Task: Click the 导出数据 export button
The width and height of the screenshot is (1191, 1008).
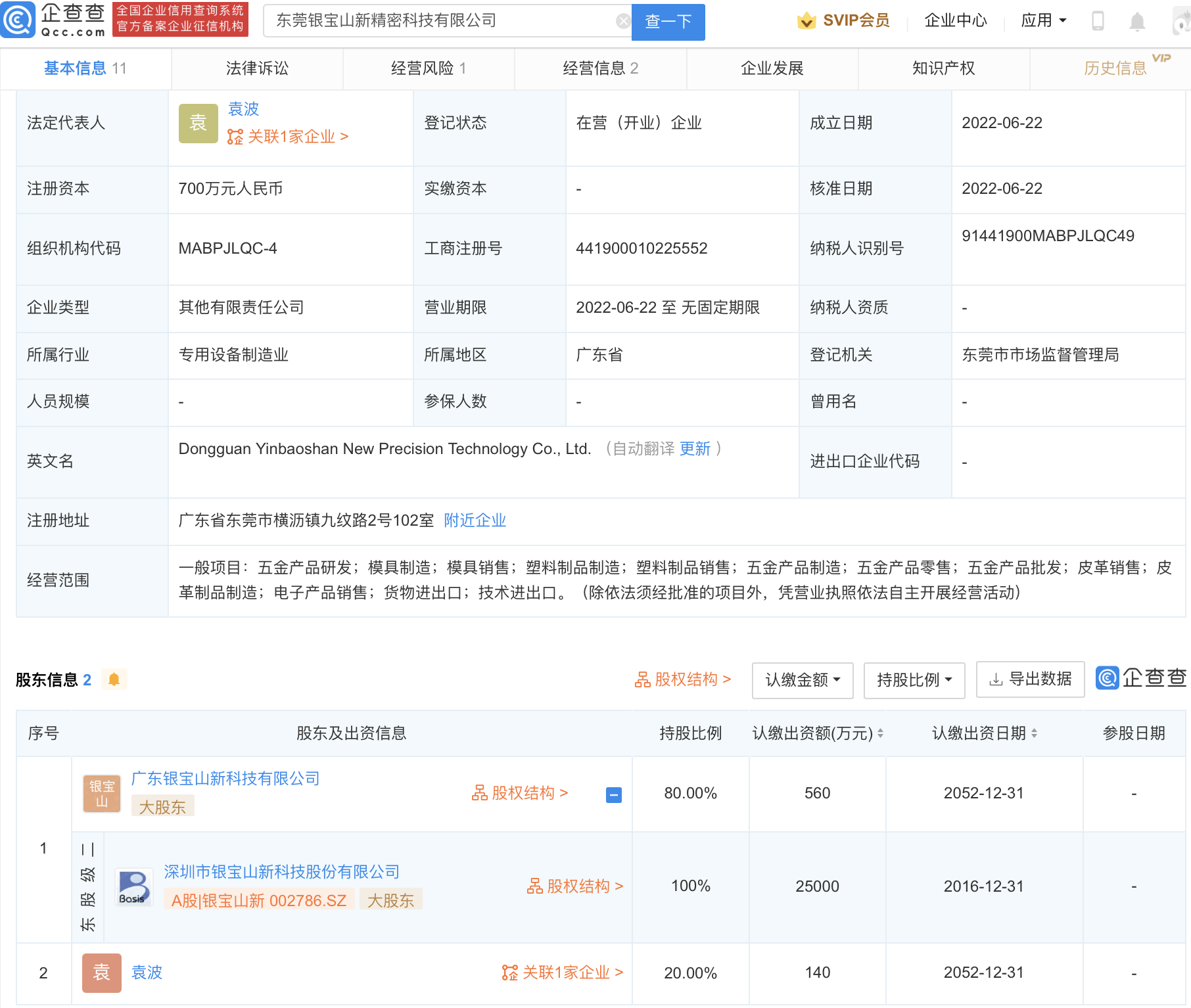Action: tap(1031, 679)
